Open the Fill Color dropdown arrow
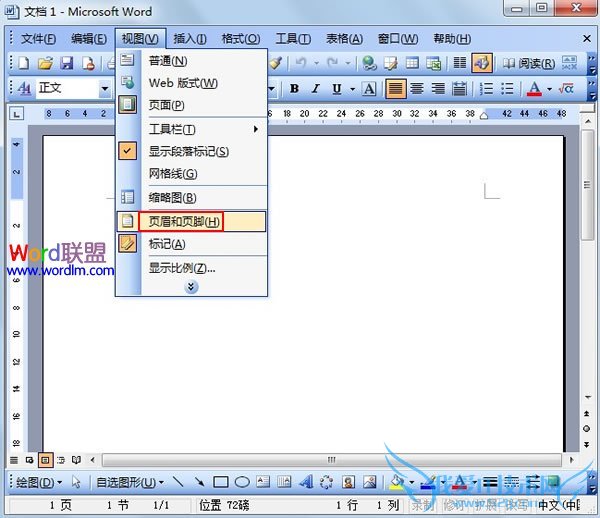600x518 pixels. coord(412,482)
